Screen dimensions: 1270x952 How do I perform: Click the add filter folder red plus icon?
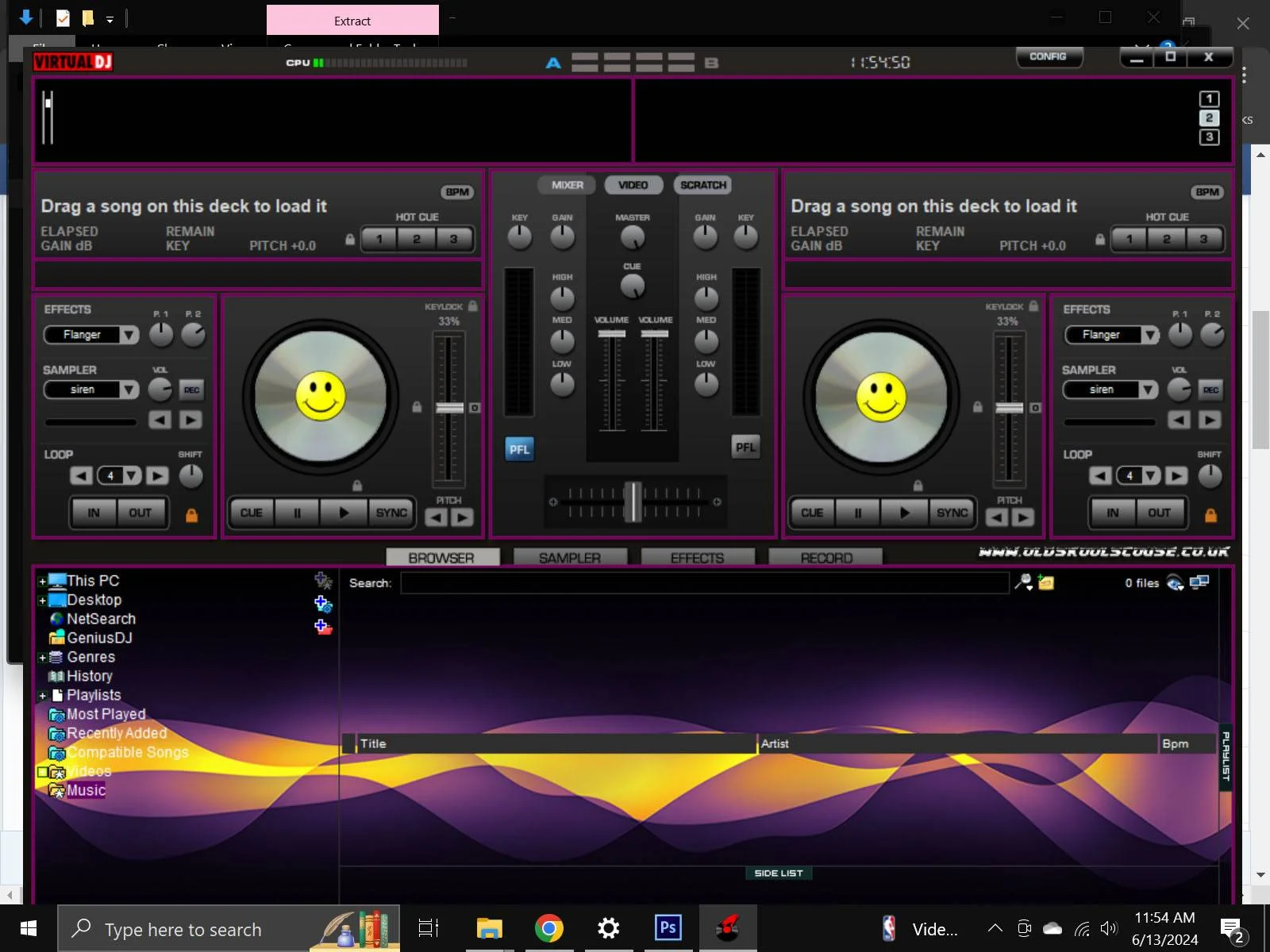pyautogui.click(x=323, y=627)
